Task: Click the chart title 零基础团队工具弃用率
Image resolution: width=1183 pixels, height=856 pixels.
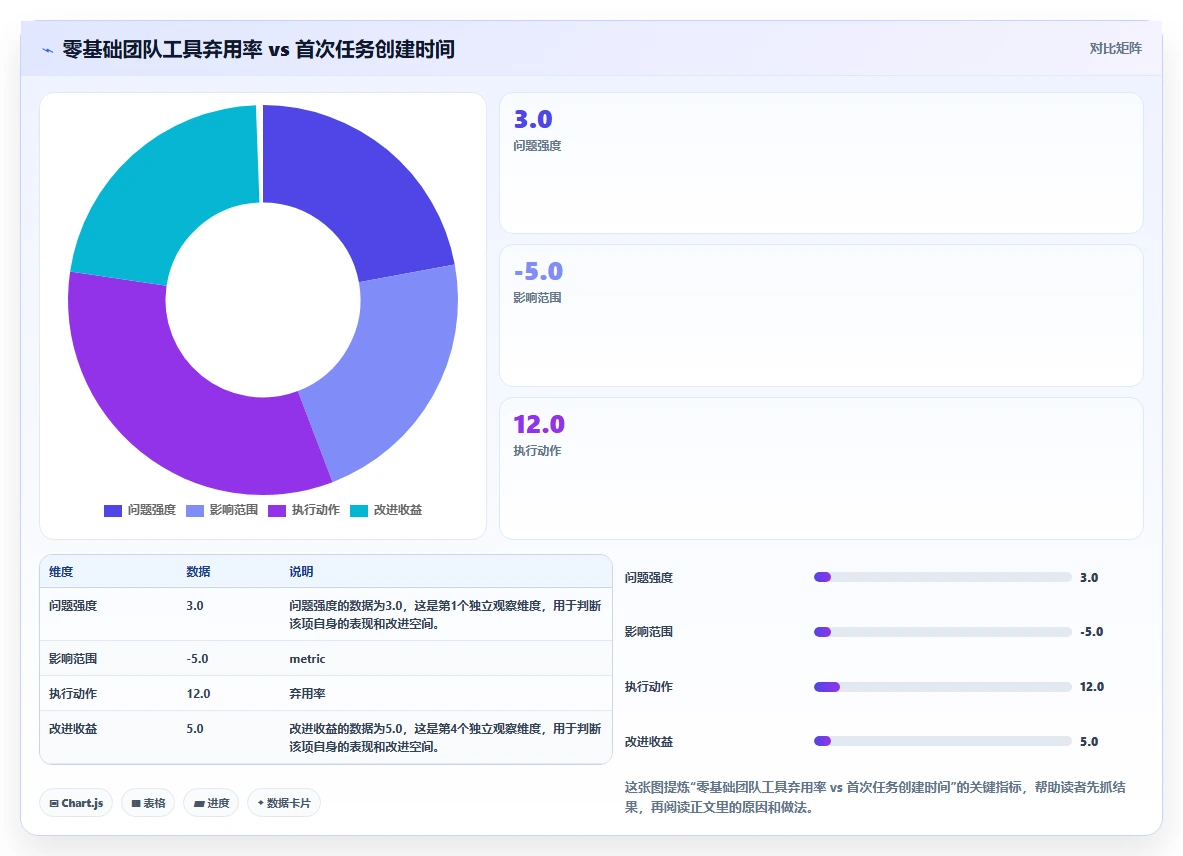Action: pyautogui.click(x=162, y=50)
